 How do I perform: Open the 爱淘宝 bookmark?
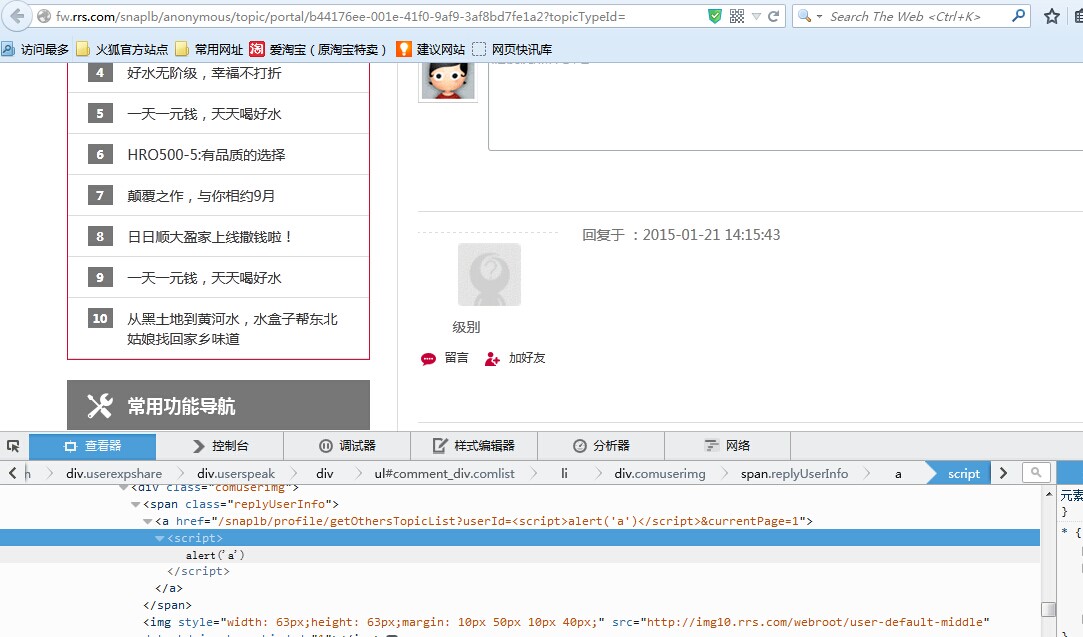pyautogui.click(x=319, y=49)
